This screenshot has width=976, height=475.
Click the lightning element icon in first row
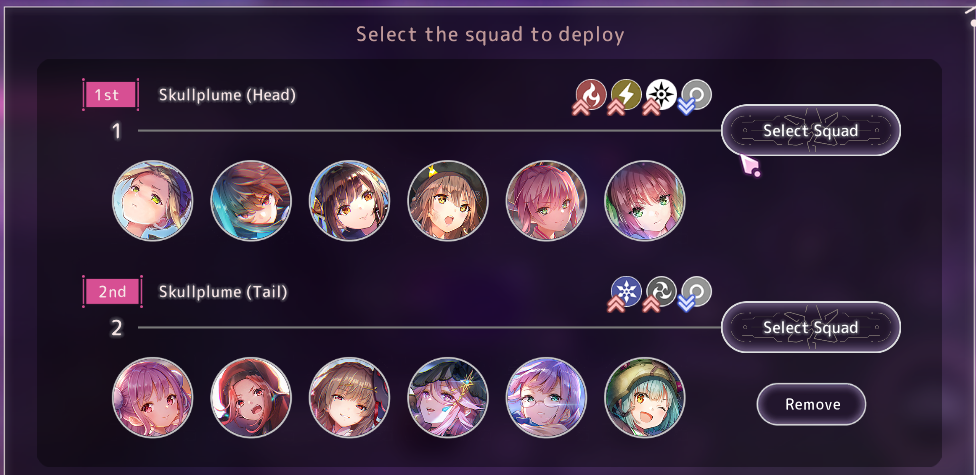coord(626,95)
